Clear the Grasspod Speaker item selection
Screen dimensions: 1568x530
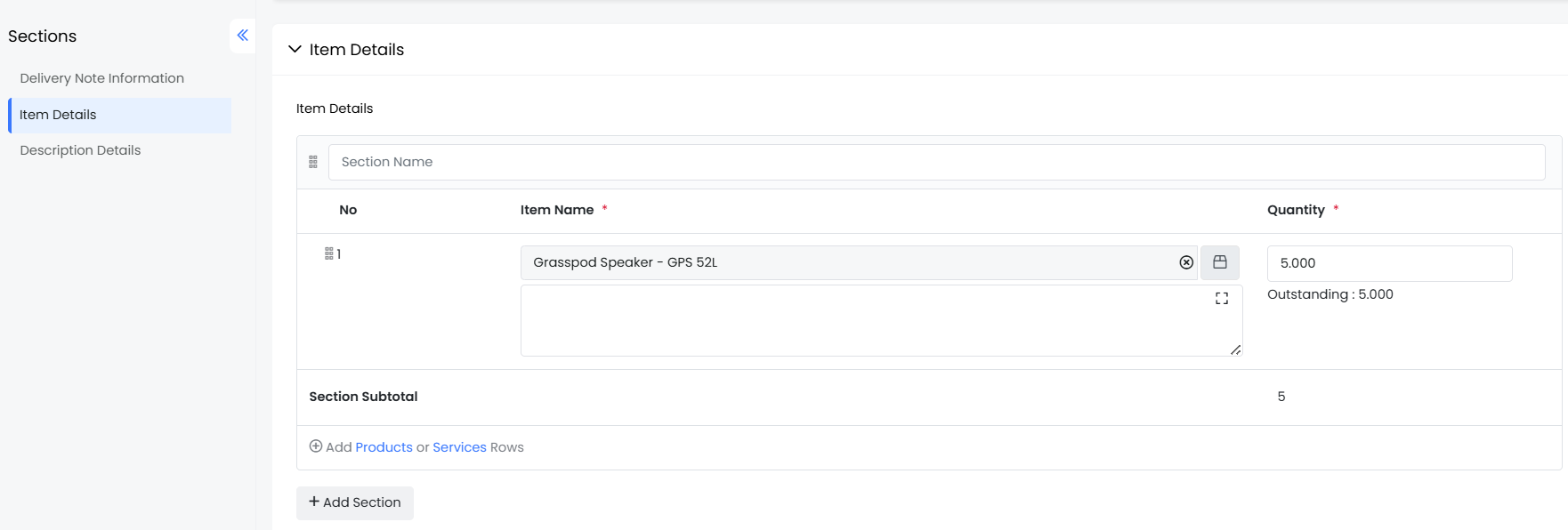coord(1185,262)
